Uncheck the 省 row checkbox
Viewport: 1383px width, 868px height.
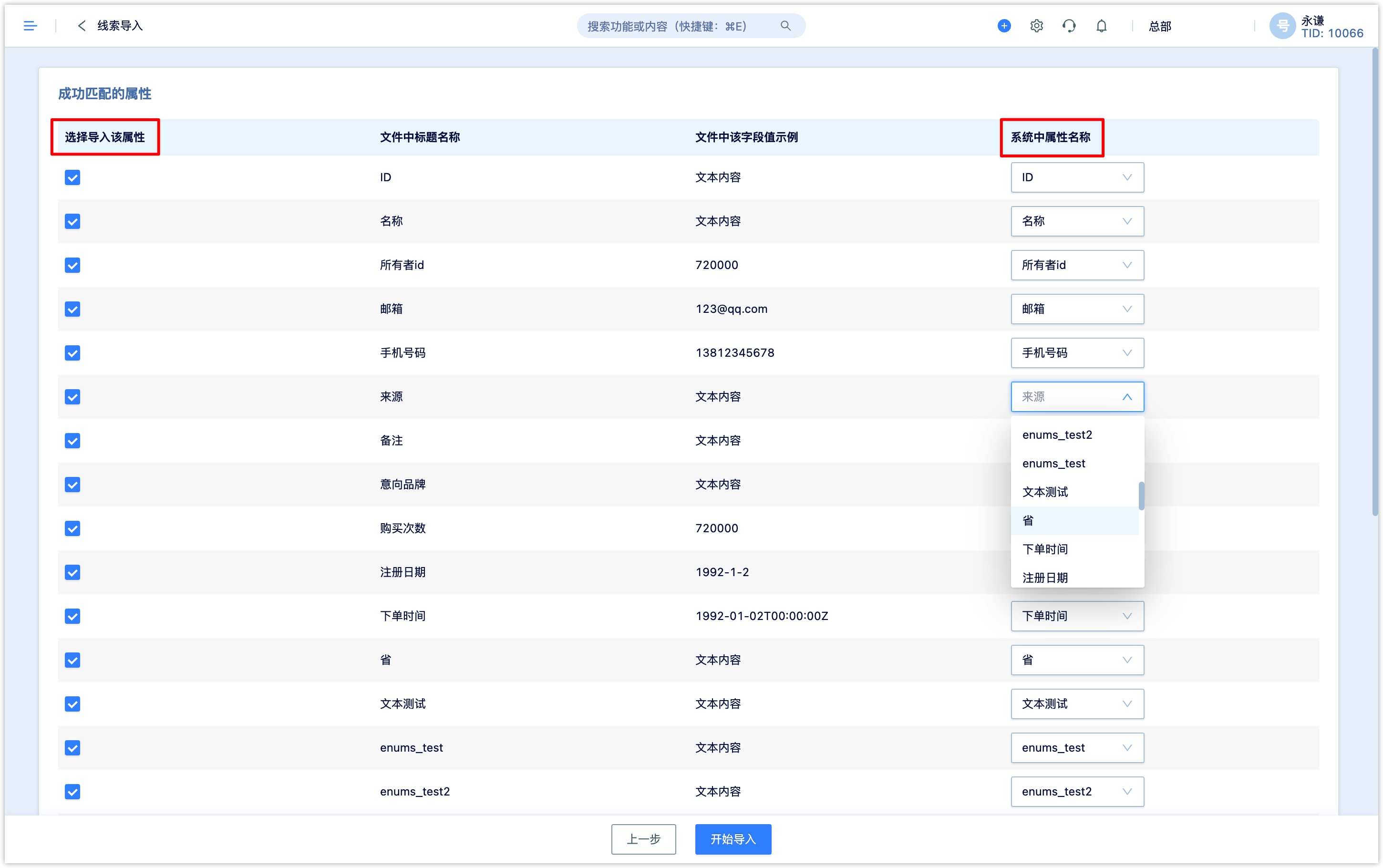[x=72, y=660]
